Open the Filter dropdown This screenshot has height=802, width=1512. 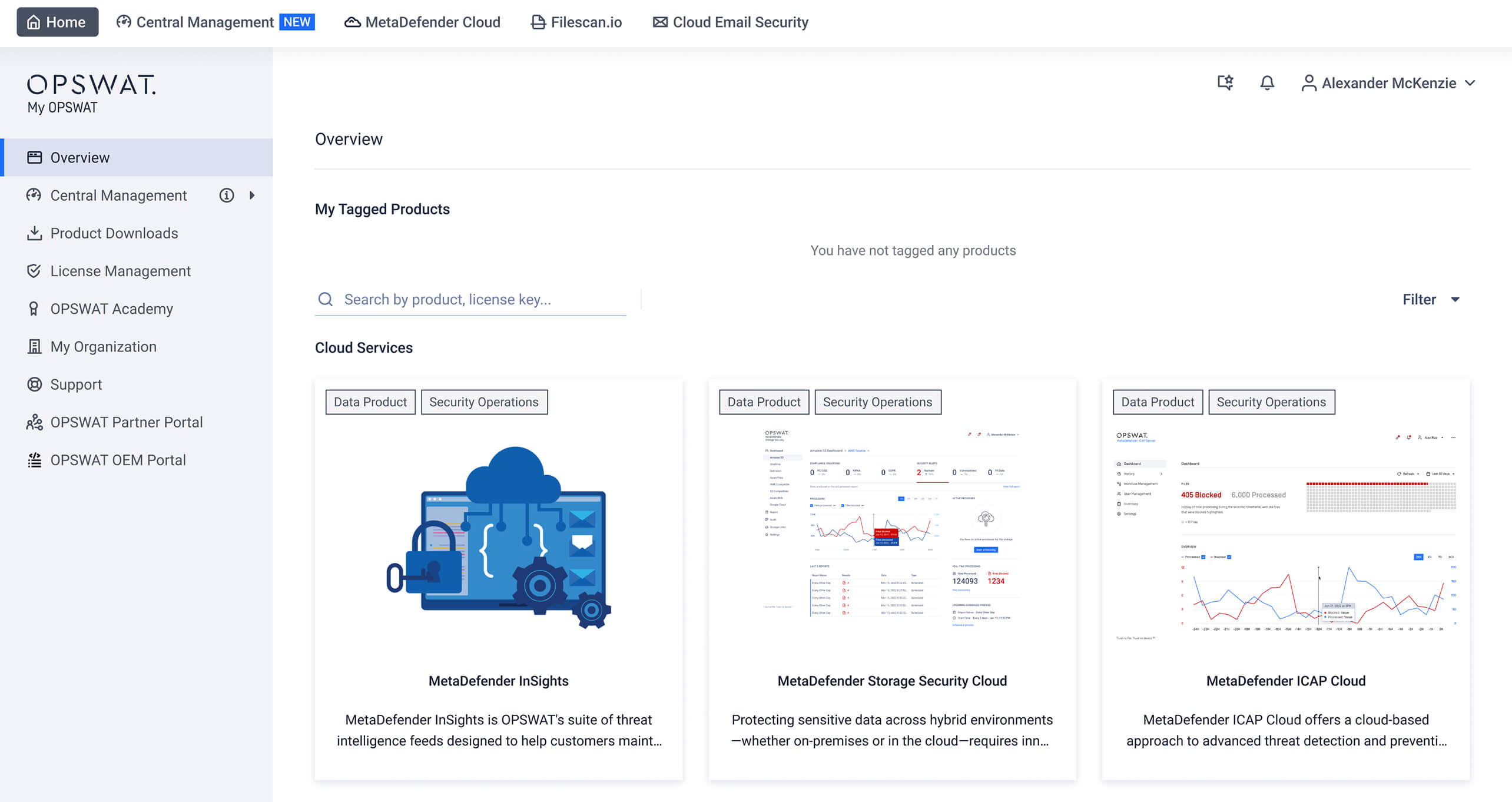click(1430, 299)
